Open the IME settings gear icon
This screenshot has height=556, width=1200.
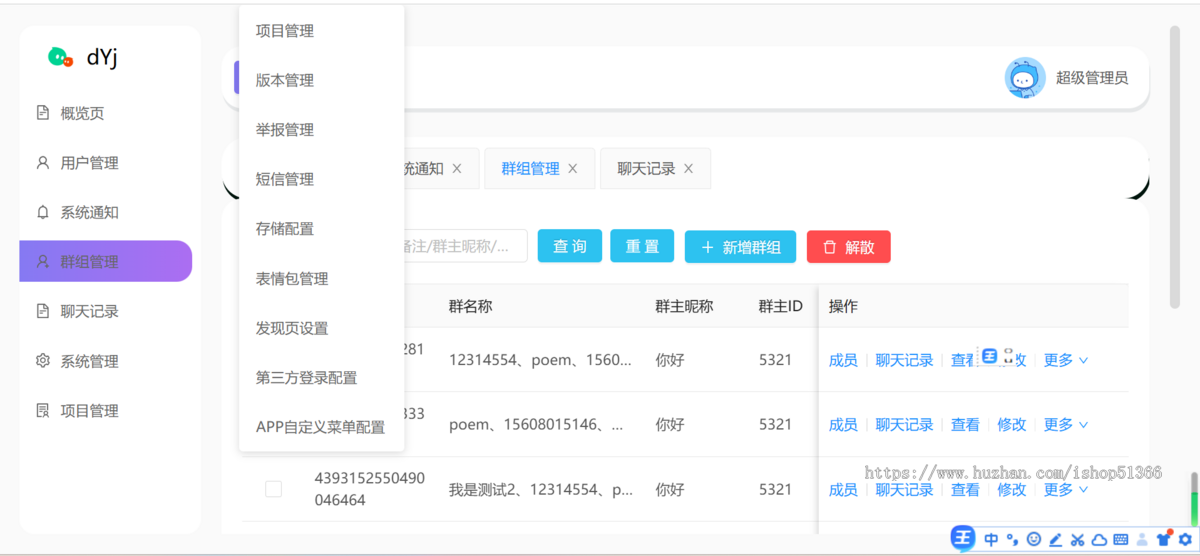pos(1185,539)
